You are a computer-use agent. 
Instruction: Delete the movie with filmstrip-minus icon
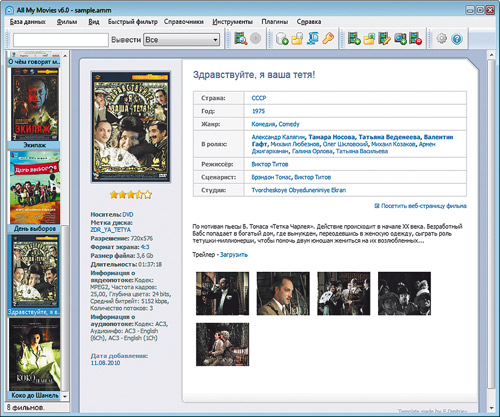[415, 39]
